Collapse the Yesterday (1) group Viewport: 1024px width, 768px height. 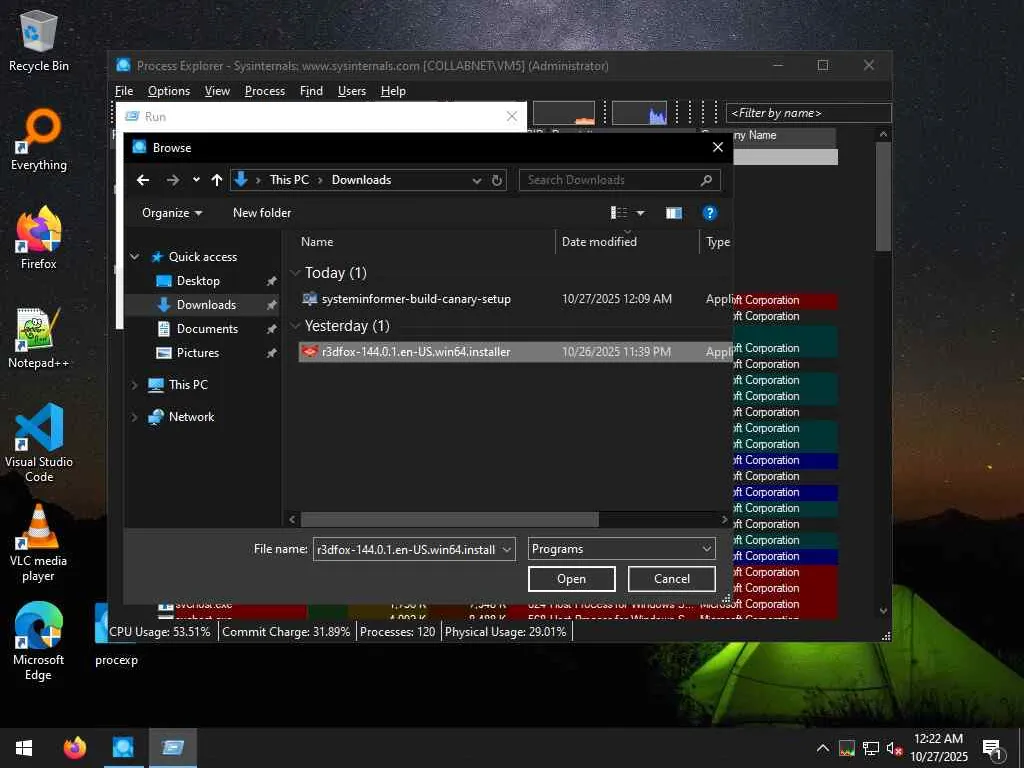pyautogui.click(x=295, y=325)
